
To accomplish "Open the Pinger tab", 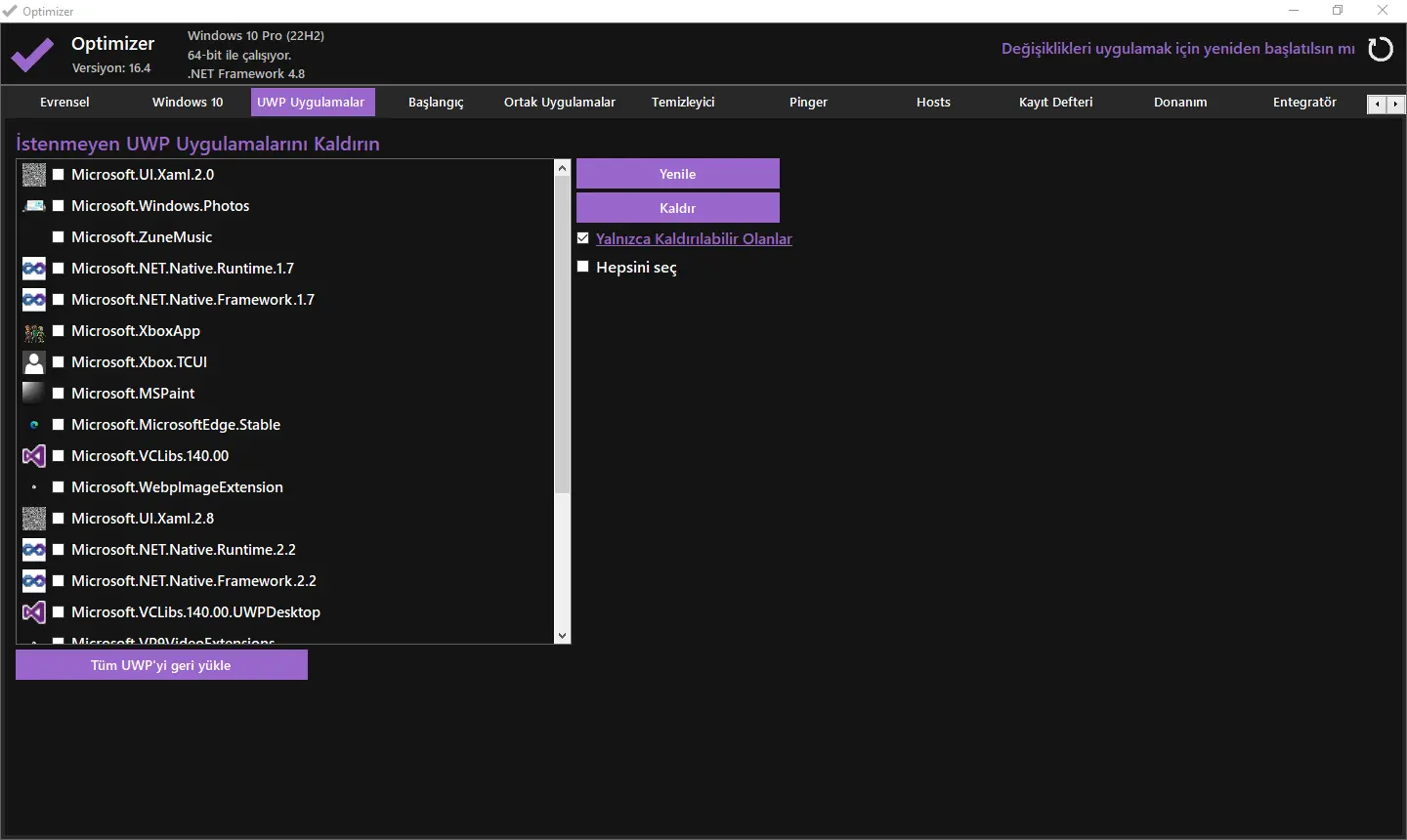I will 808,103.
